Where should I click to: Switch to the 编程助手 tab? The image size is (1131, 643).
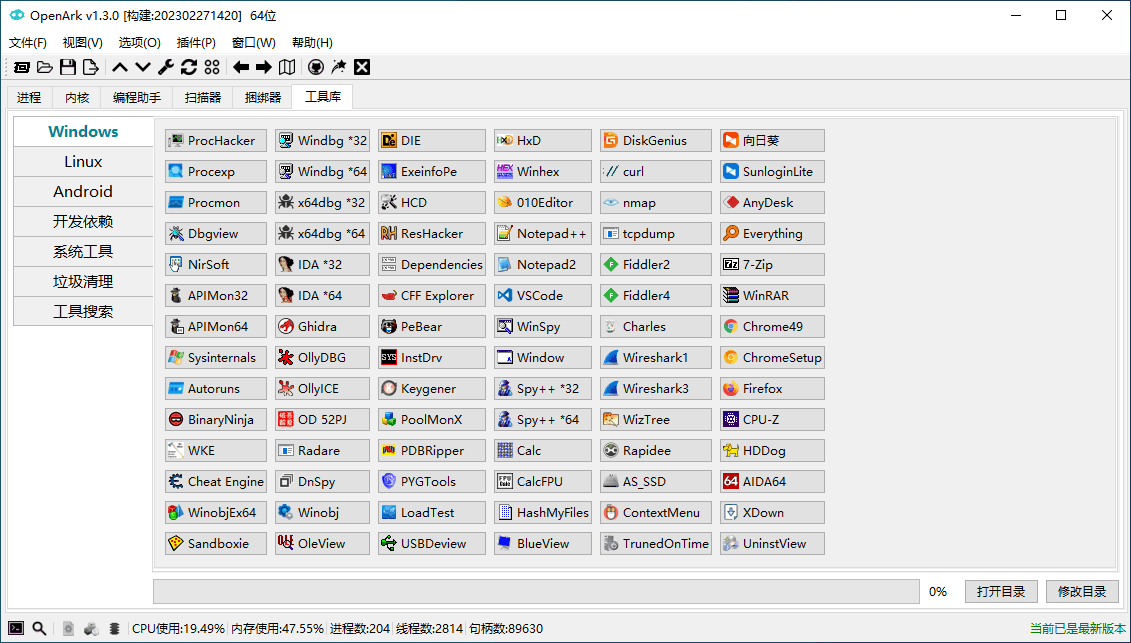pos(136,97)
